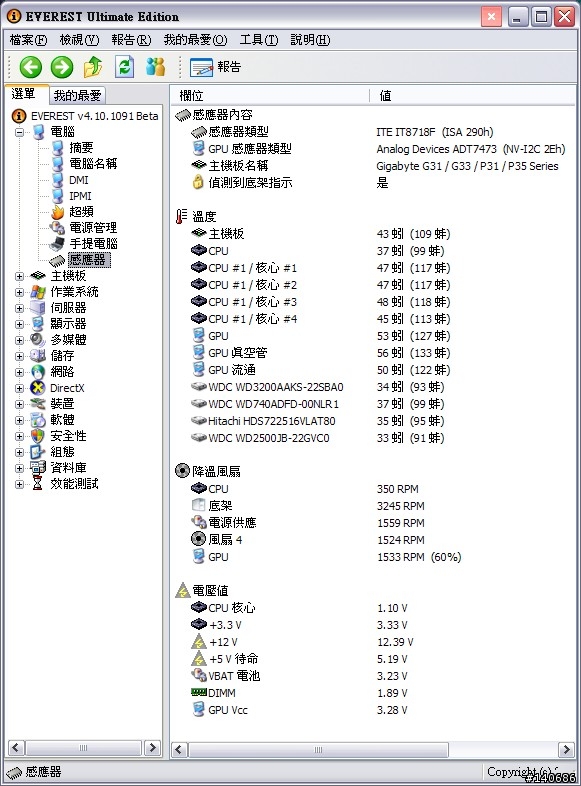
Task: Open the 說明(H) menu
Action: (x=310, y=40)
